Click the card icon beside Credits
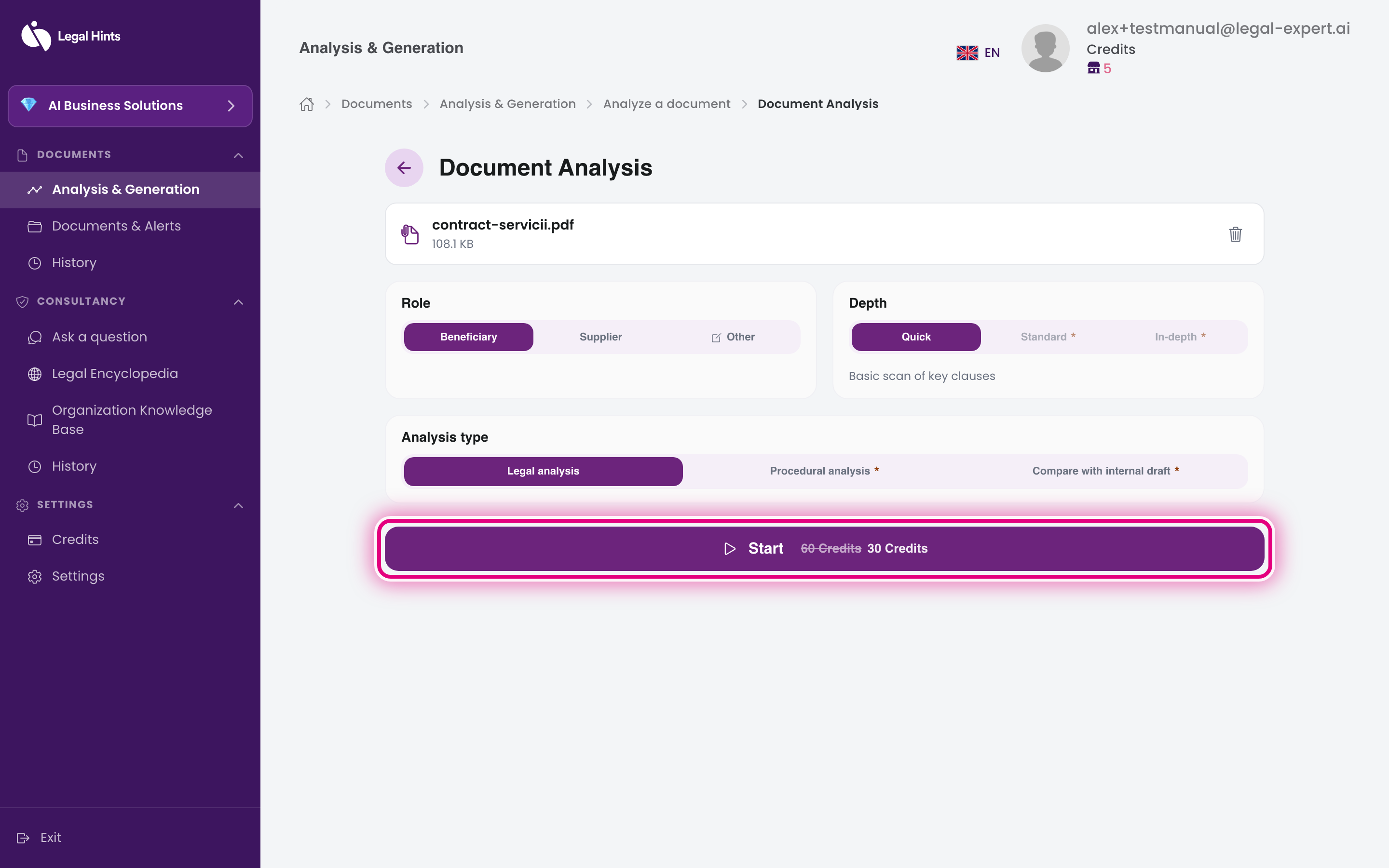Screen dimensions: 1389x868 (x=35, y=540)
